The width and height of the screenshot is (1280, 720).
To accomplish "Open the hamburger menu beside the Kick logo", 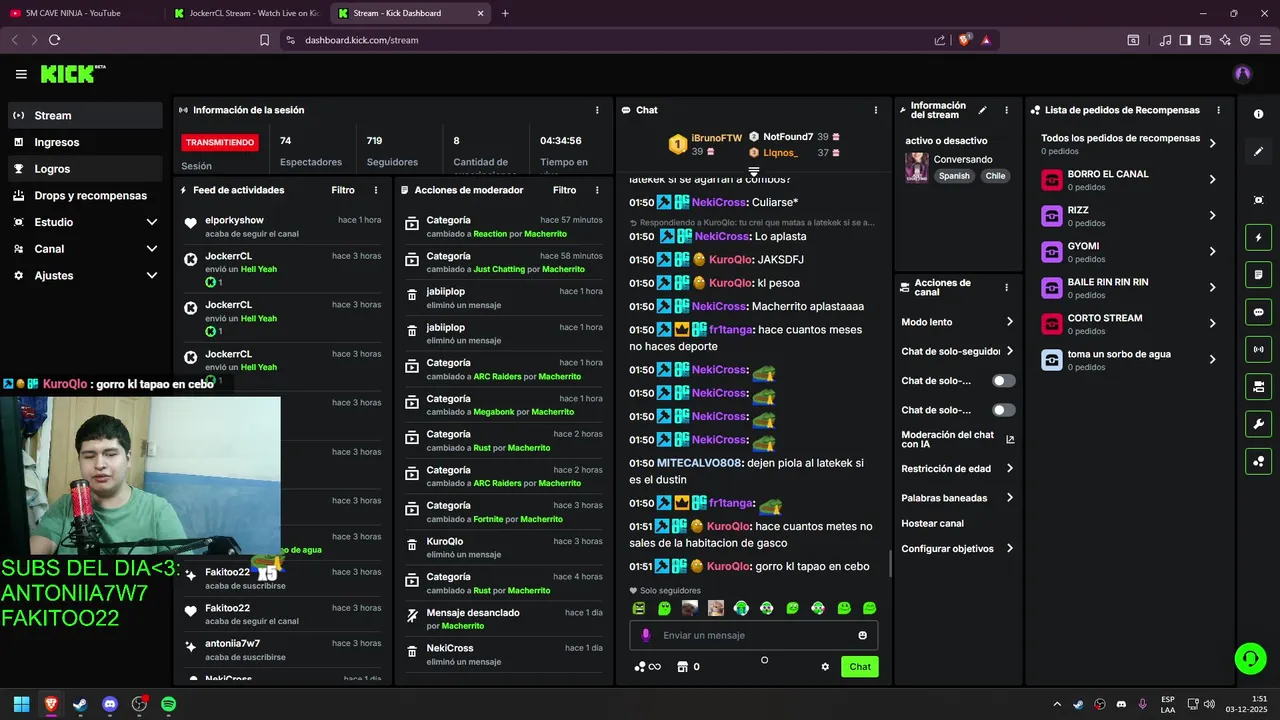I will (x=21, y=74).
